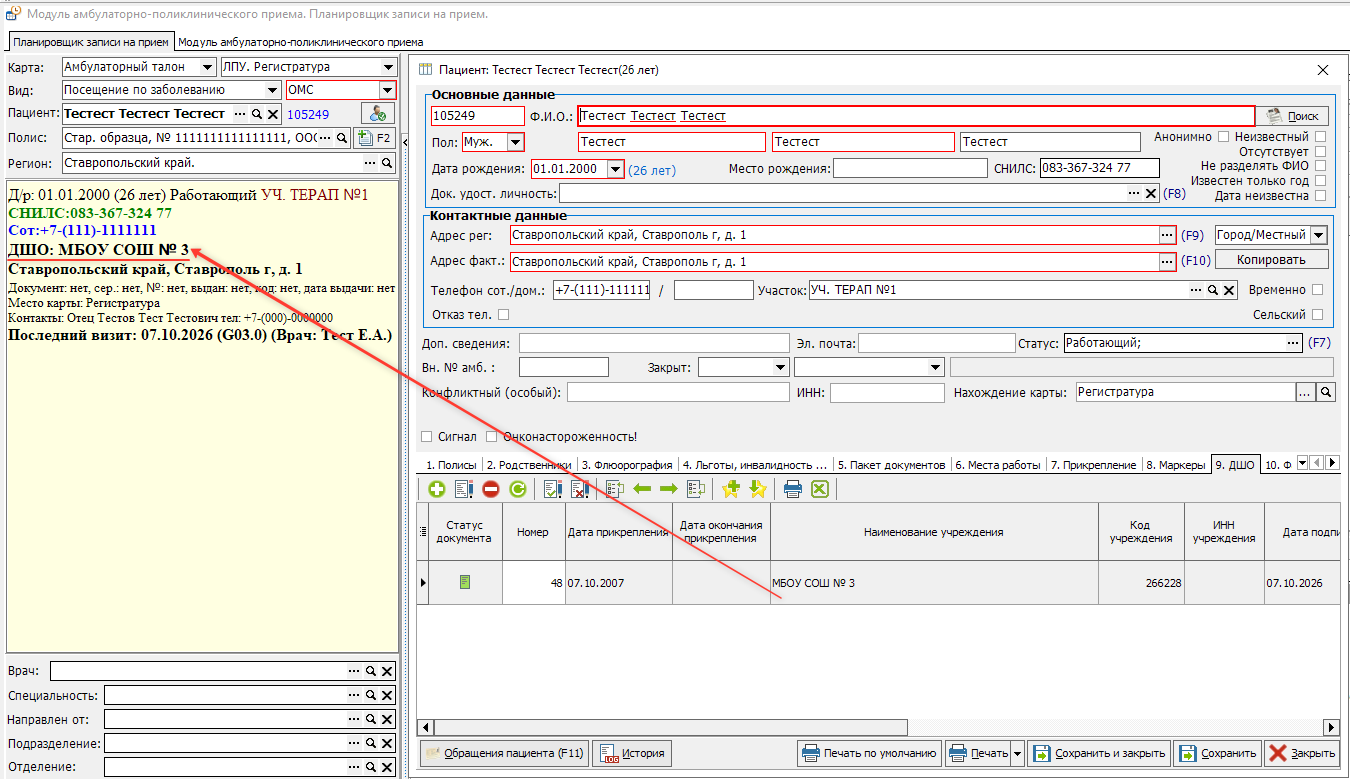Switch to Модуль амбулаторно-поликлинического приема tab
The height and width of the screenshot is (779, 1350).
tap(301, 42)
